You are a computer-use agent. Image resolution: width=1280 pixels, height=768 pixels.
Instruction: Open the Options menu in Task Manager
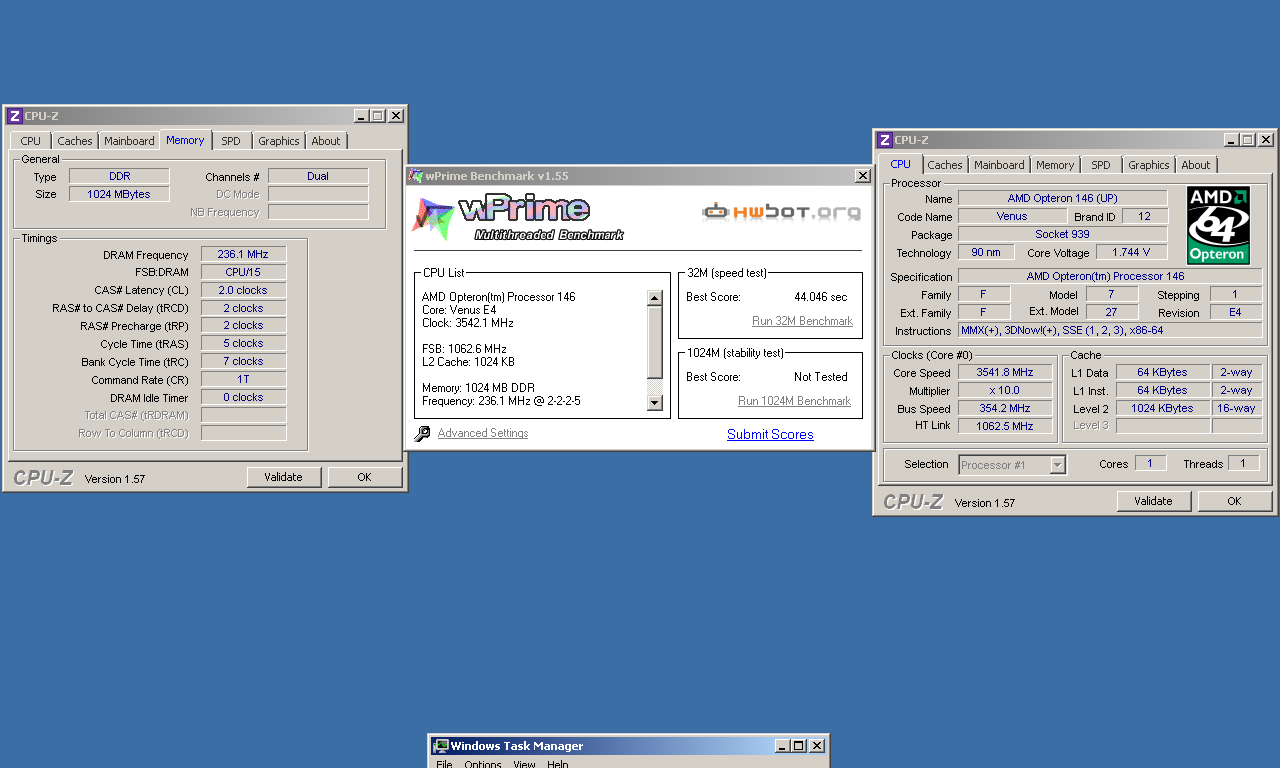coord(483,764)
